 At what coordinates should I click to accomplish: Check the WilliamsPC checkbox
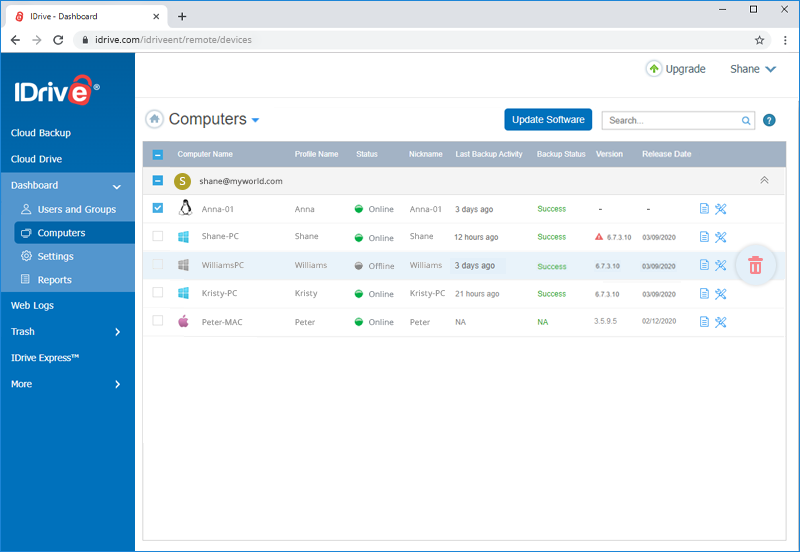point(158,264)
